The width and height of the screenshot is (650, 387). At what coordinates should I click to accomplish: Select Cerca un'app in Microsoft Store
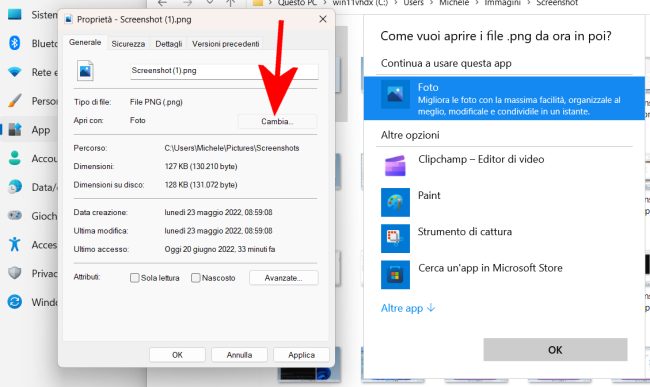click(x=490, y=268)
